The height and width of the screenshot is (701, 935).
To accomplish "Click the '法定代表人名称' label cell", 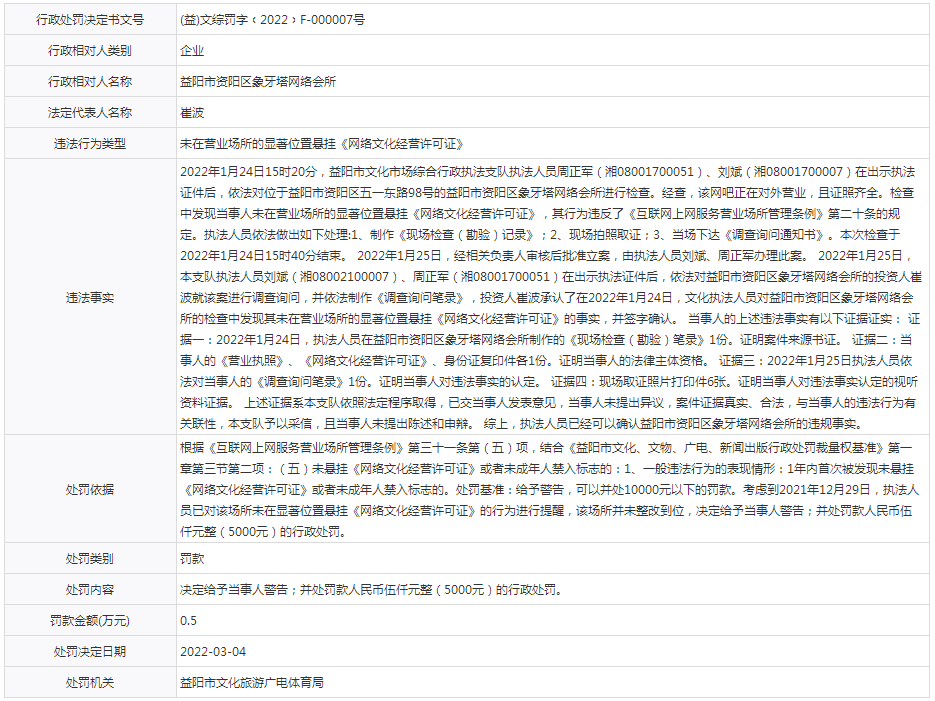I will 90,113.
